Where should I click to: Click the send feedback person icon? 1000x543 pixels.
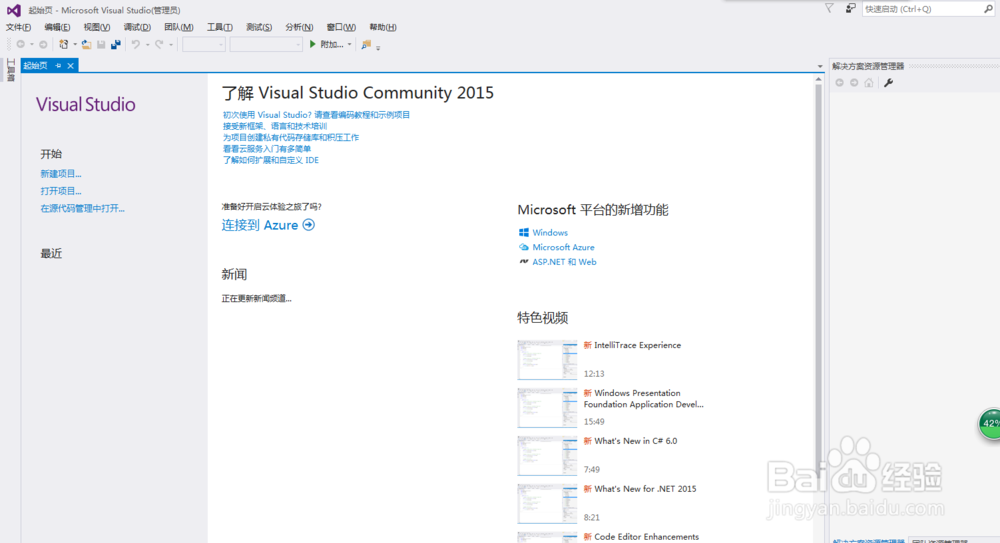coord(851,8)
